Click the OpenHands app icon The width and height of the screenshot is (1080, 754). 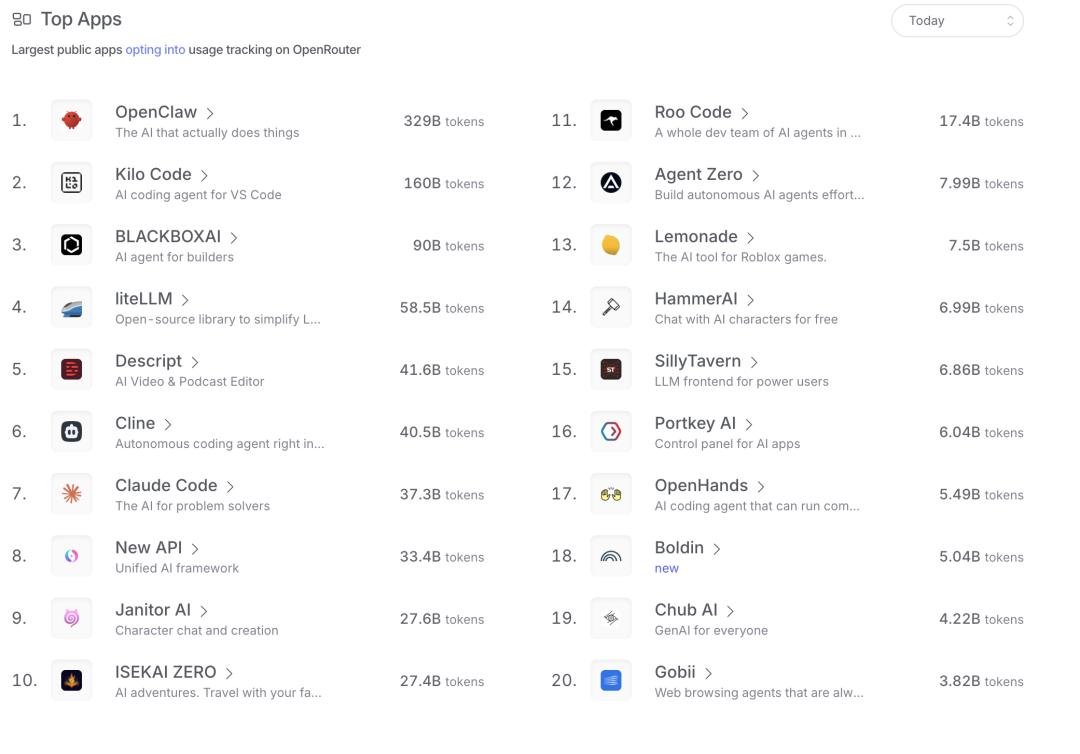[611, 494]
